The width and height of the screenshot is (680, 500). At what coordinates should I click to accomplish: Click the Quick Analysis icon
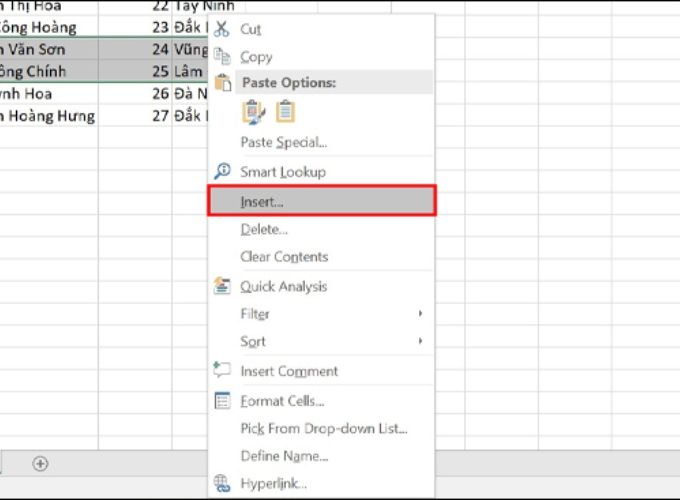[222, 286]
